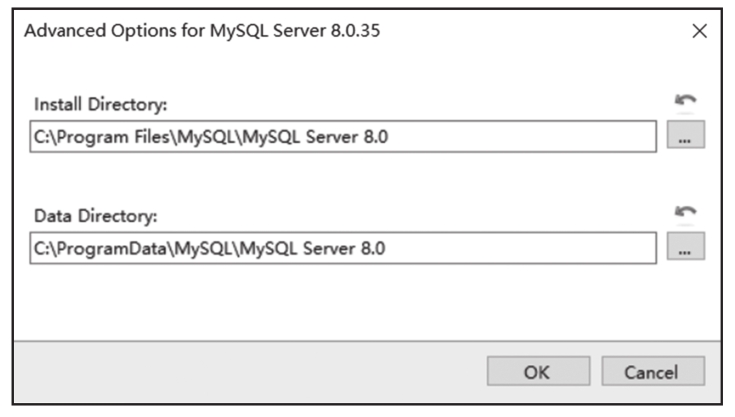735x417 pixels.
Task: Discard changes using the Cancel button
Action: coord(653,371)
